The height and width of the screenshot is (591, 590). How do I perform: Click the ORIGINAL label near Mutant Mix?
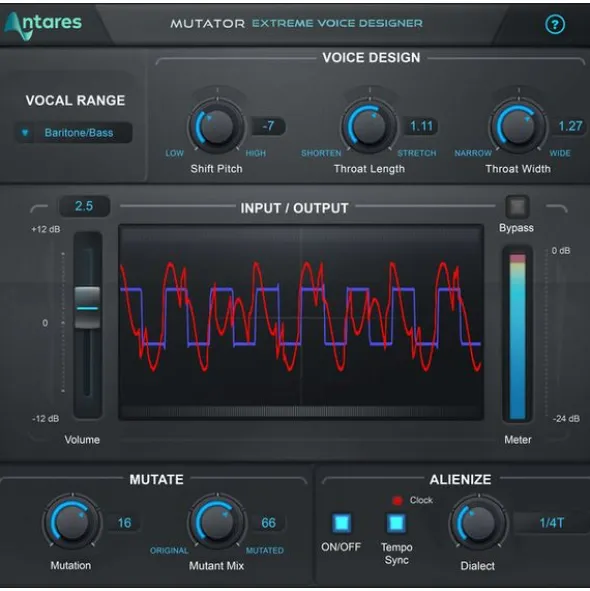[x=169, y=551]
